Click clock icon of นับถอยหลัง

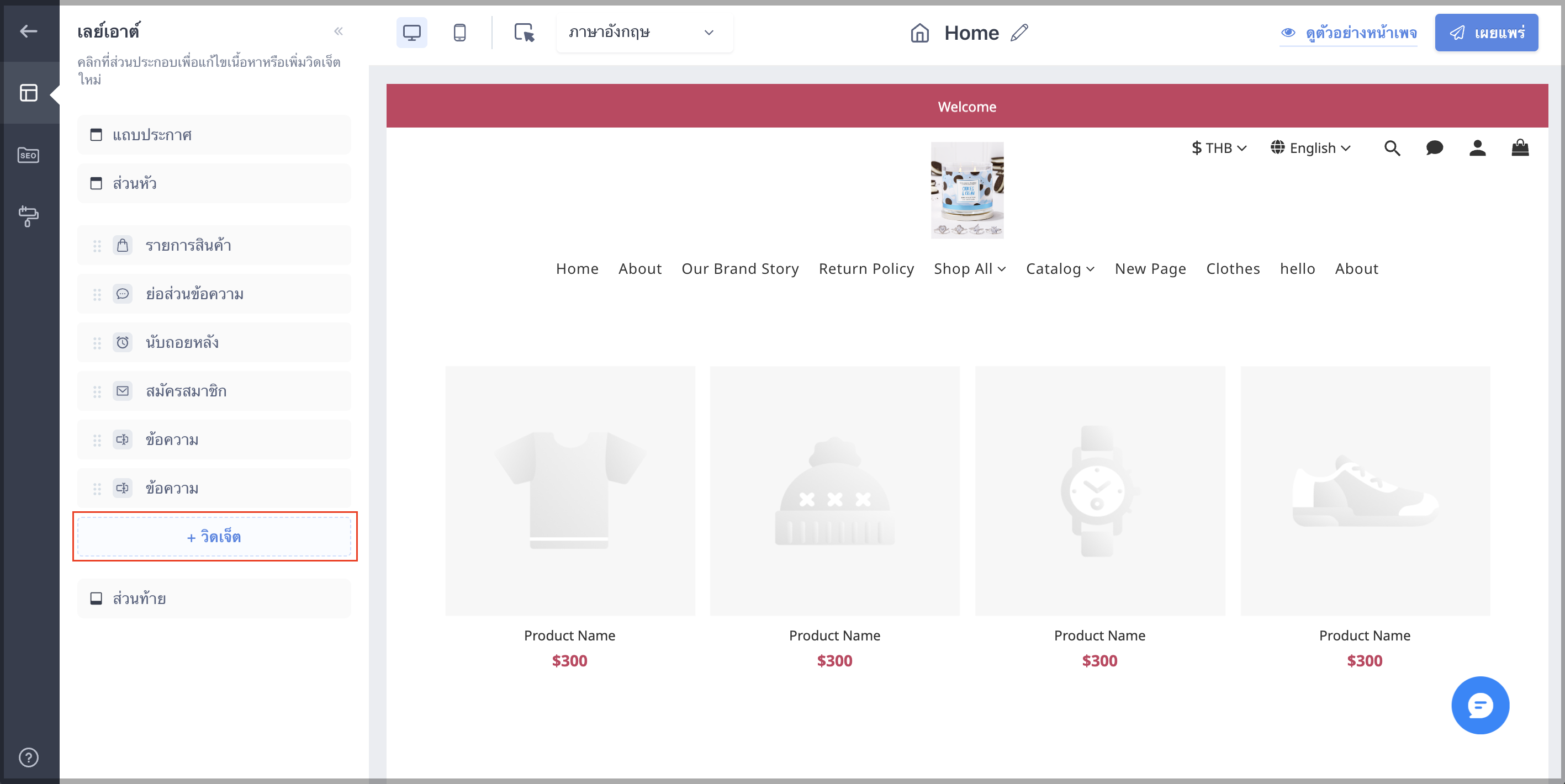(x=123, y=342)
